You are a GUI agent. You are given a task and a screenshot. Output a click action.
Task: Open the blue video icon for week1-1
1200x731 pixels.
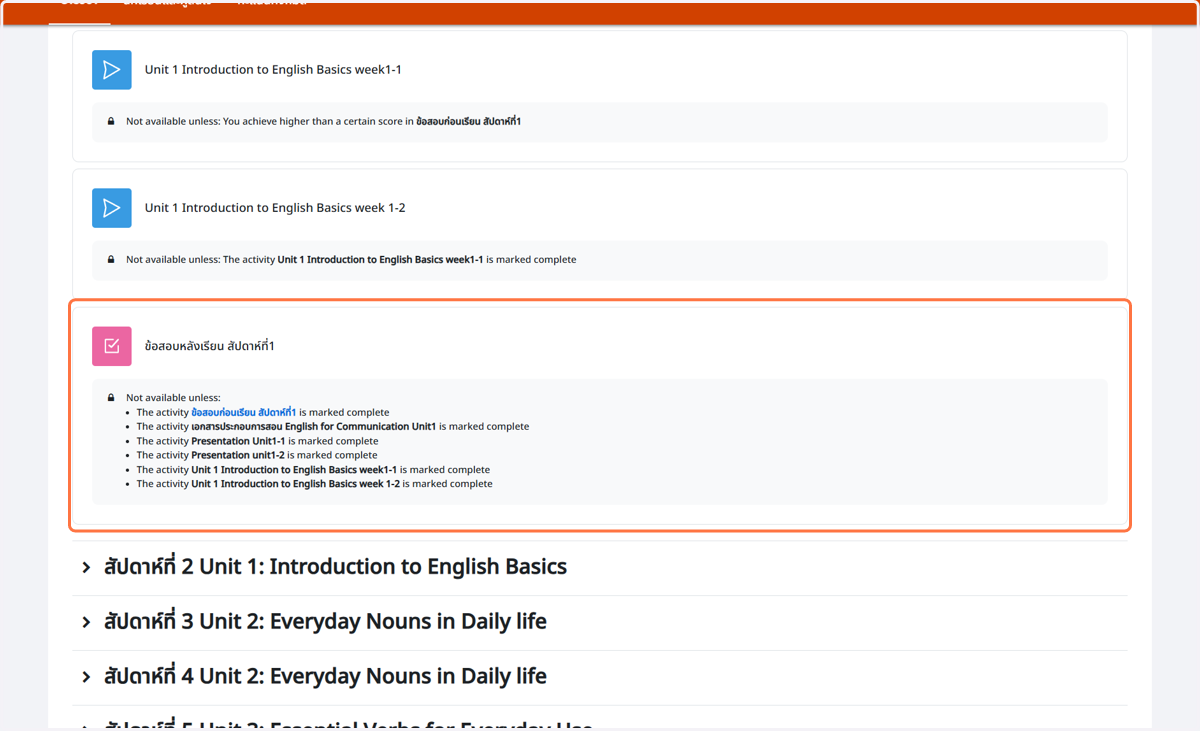[112, 70]
